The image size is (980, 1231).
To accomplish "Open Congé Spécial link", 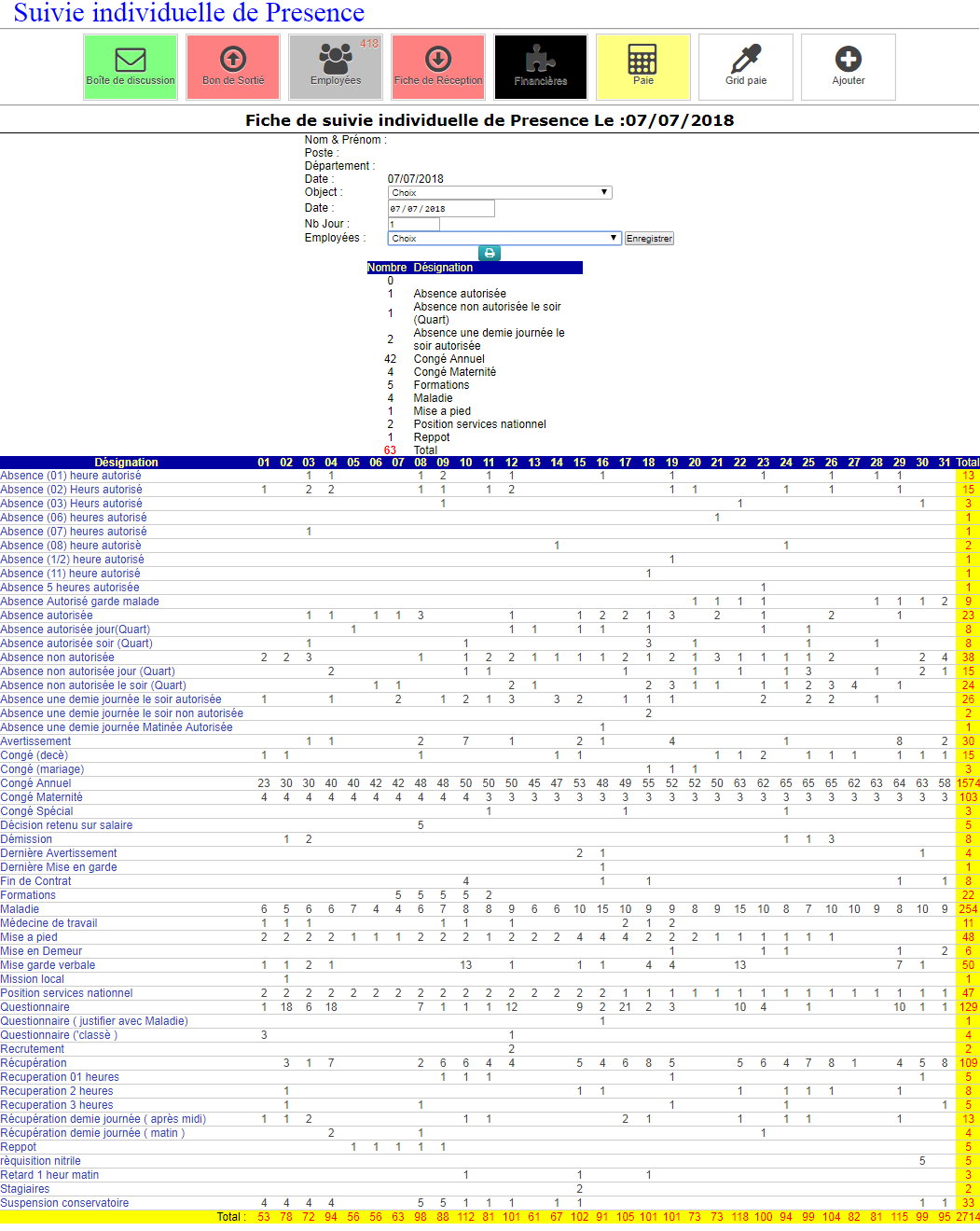I will (36, 811).
